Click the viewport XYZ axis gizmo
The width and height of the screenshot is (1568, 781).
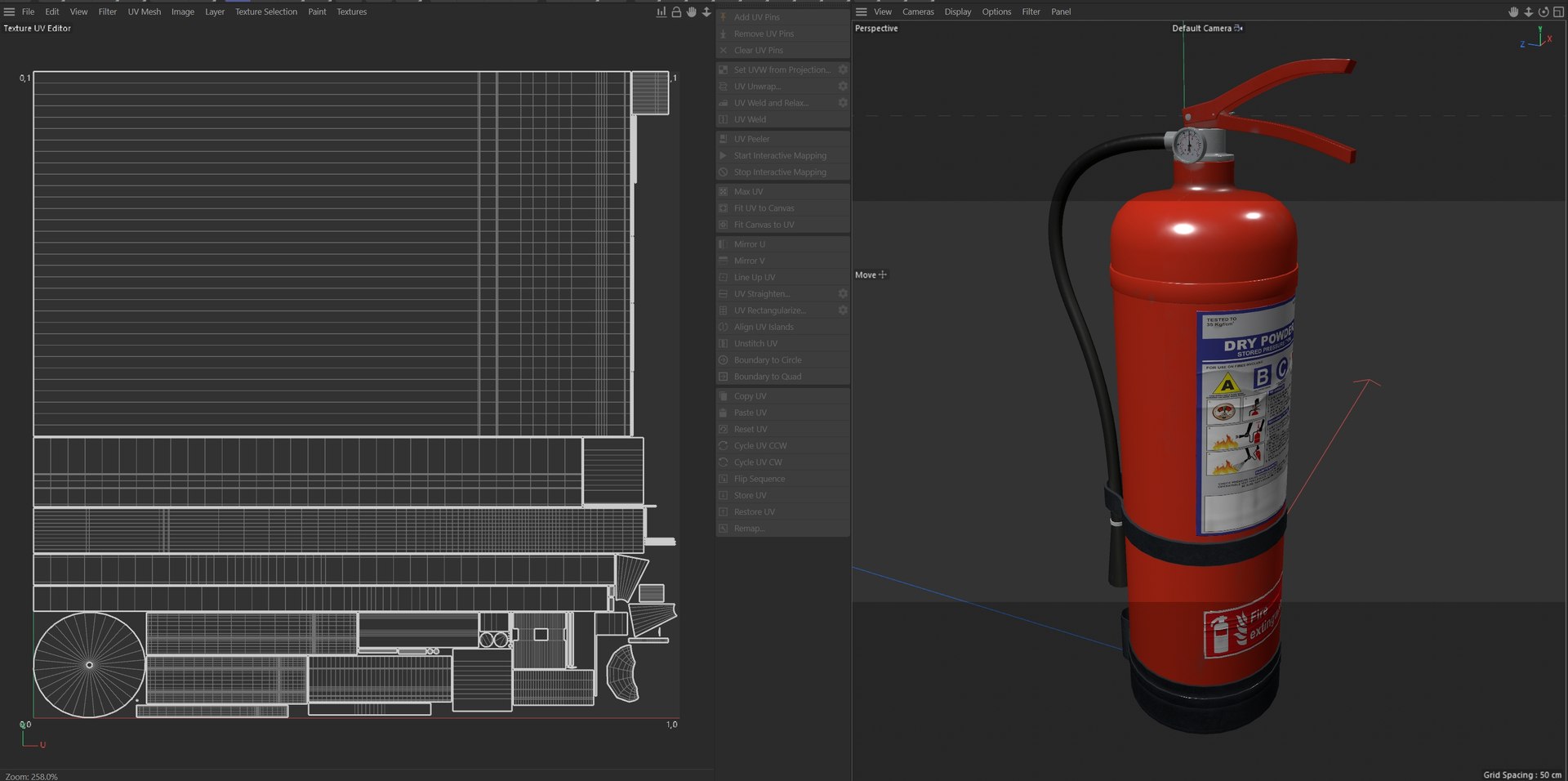pos(1536,38)
